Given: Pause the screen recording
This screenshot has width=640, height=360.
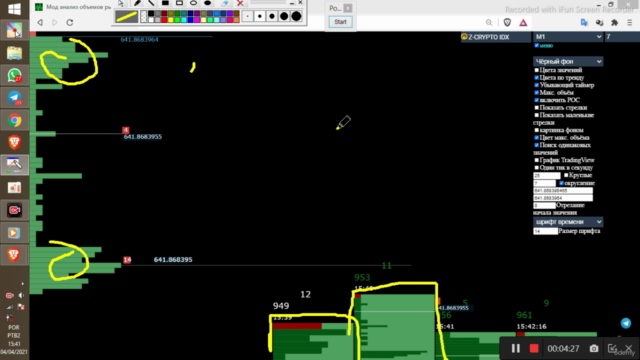Looking at the screenshot, I should click(516, 349).
